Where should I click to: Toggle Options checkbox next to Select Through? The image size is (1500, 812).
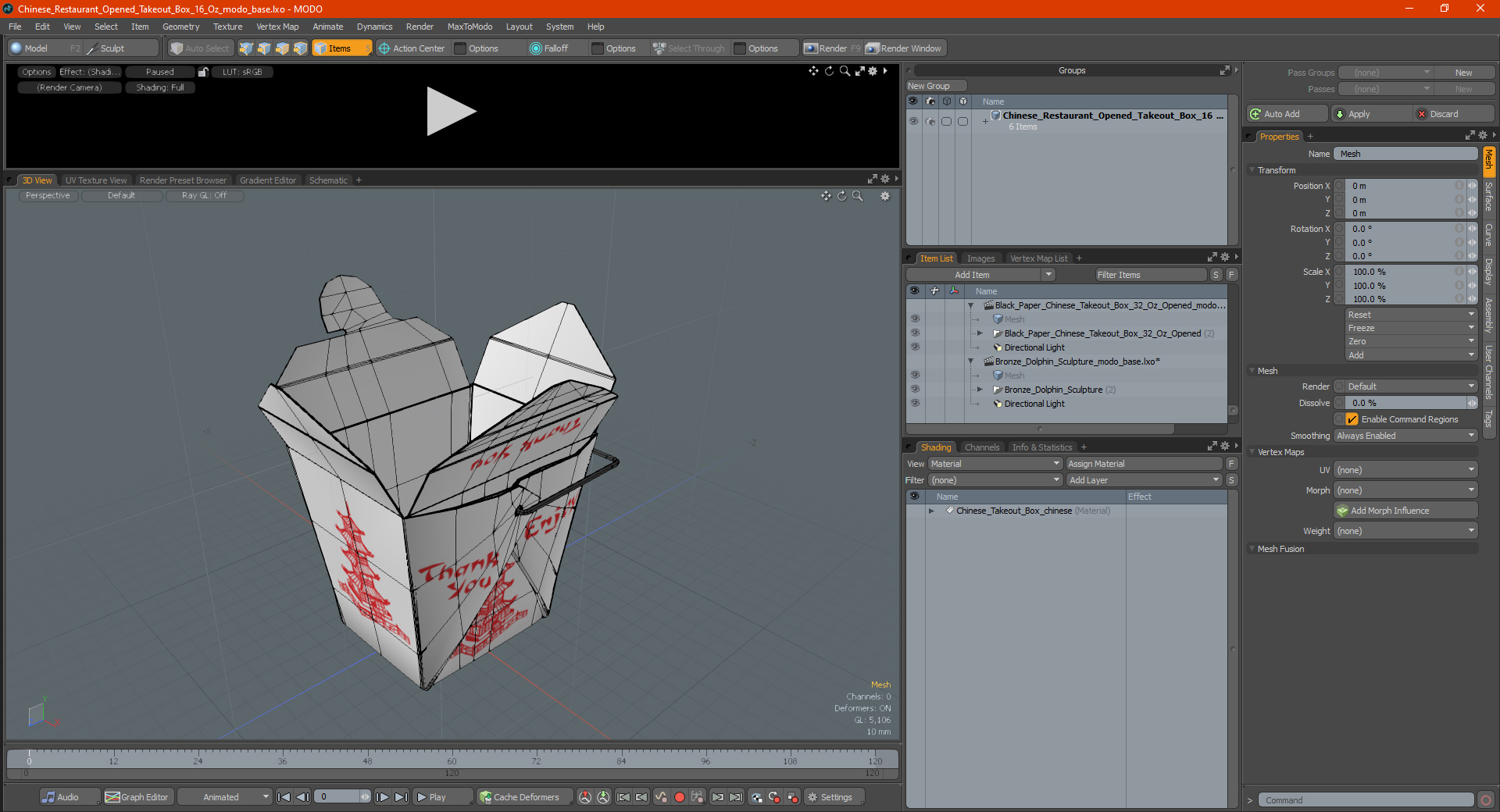[x=740, y=48]
